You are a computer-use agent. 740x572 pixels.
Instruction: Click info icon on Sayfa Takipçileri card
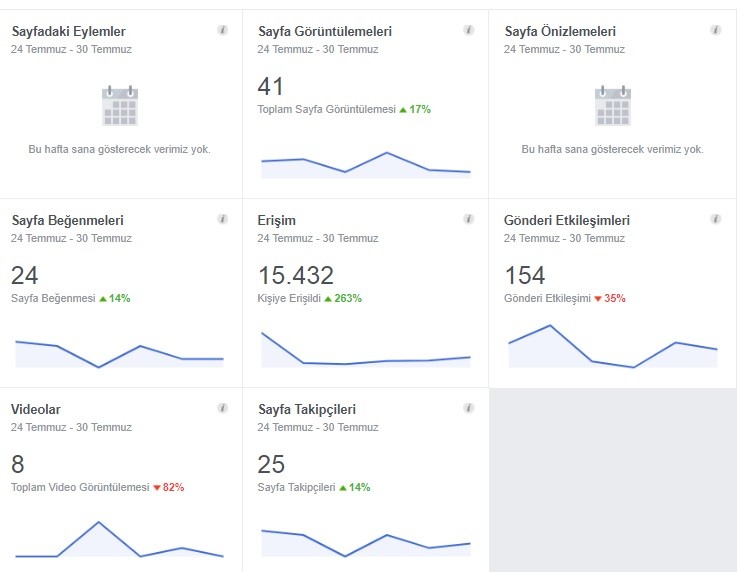pos(469,408)
